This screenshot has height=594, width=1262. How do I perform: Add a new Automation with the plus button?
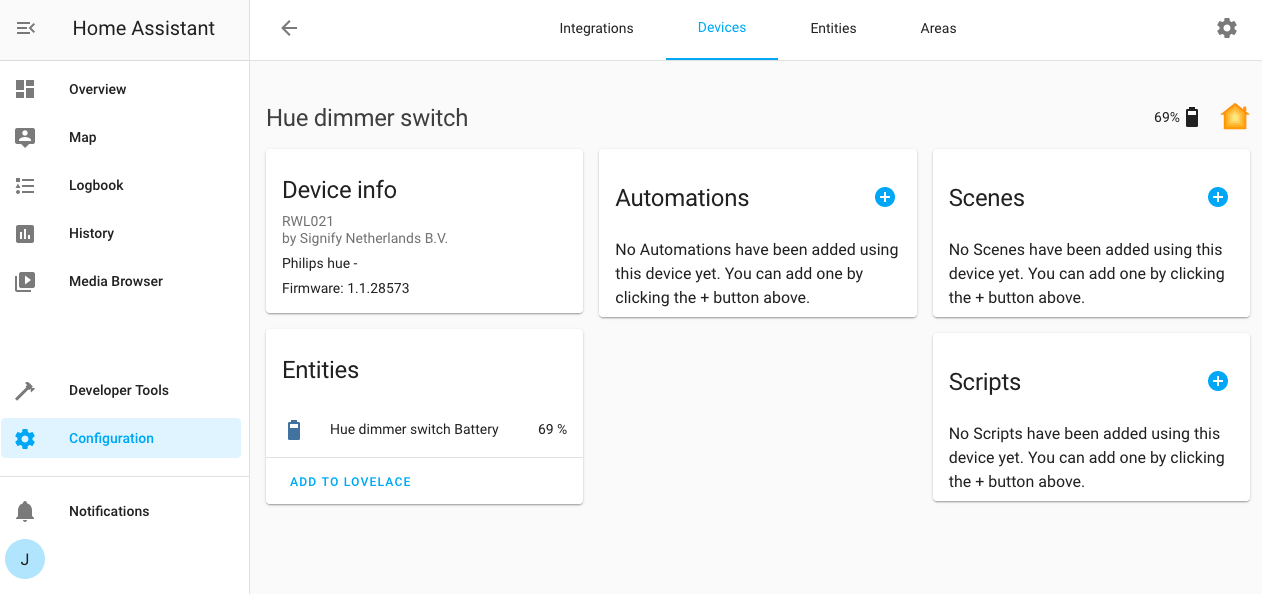coord(885,197)
